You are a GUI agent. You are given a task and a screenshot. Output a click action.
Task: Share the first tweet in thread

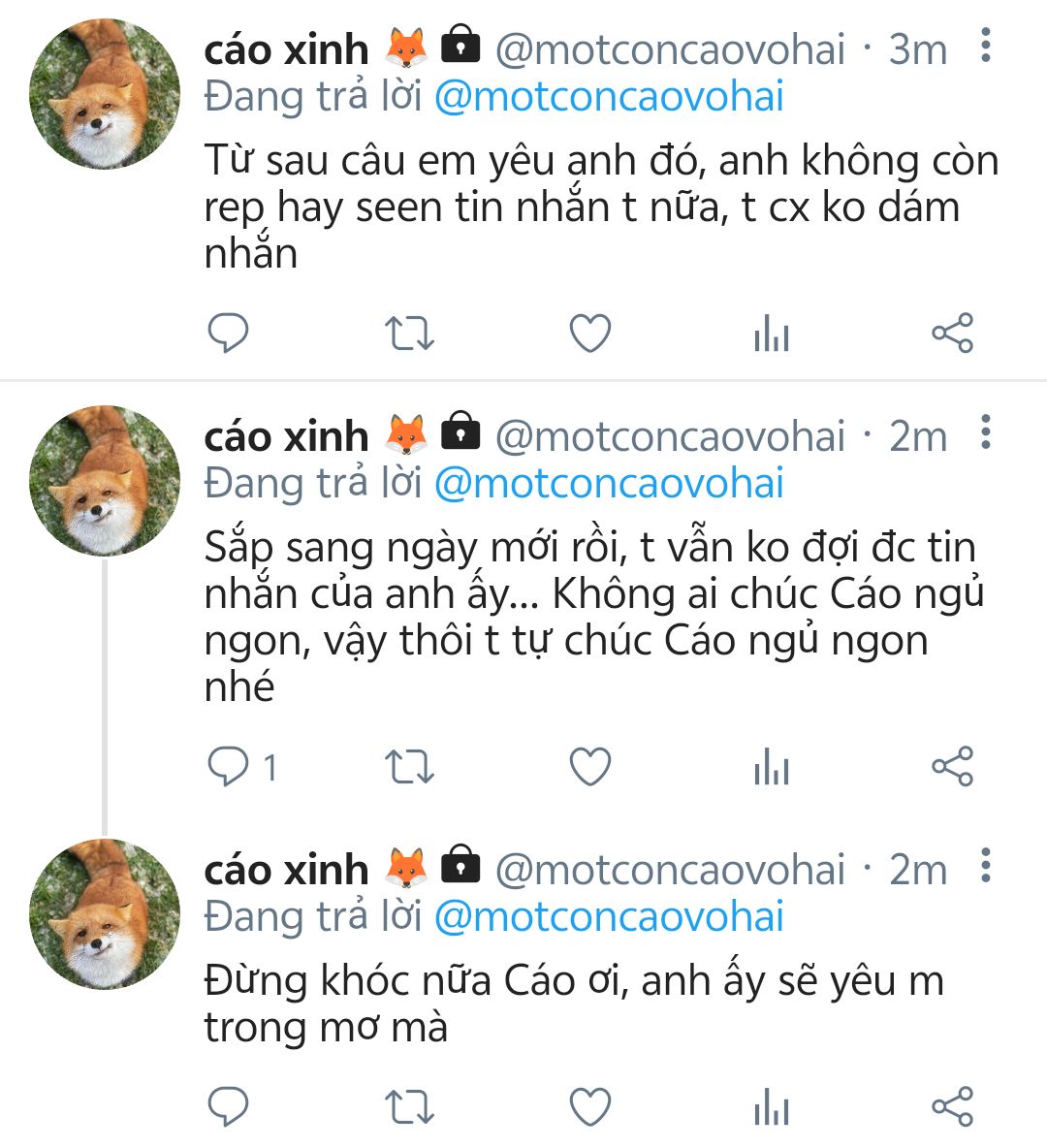(952, 334)
